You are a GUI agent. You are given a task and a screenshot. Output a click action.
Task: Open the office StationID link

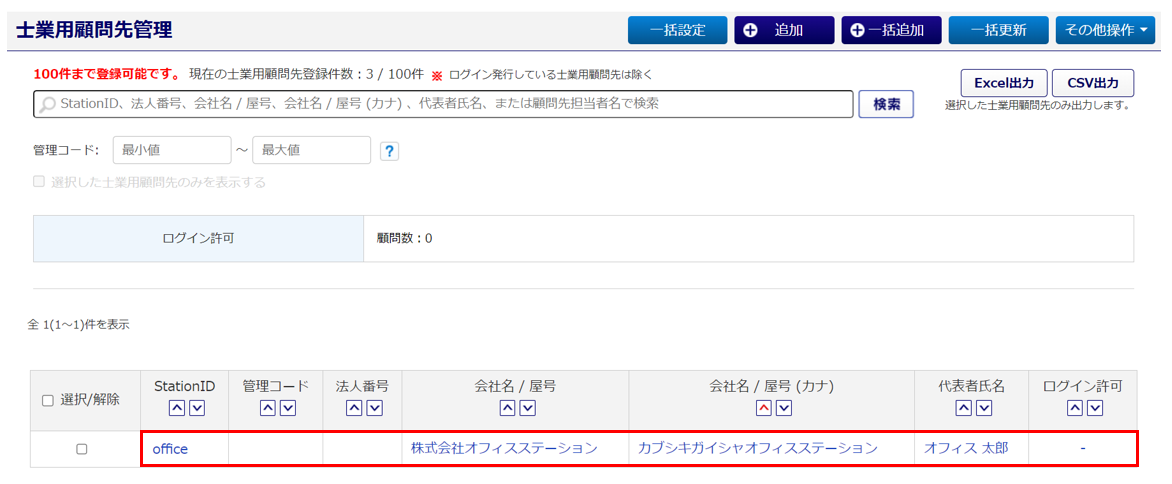(170, 449)
